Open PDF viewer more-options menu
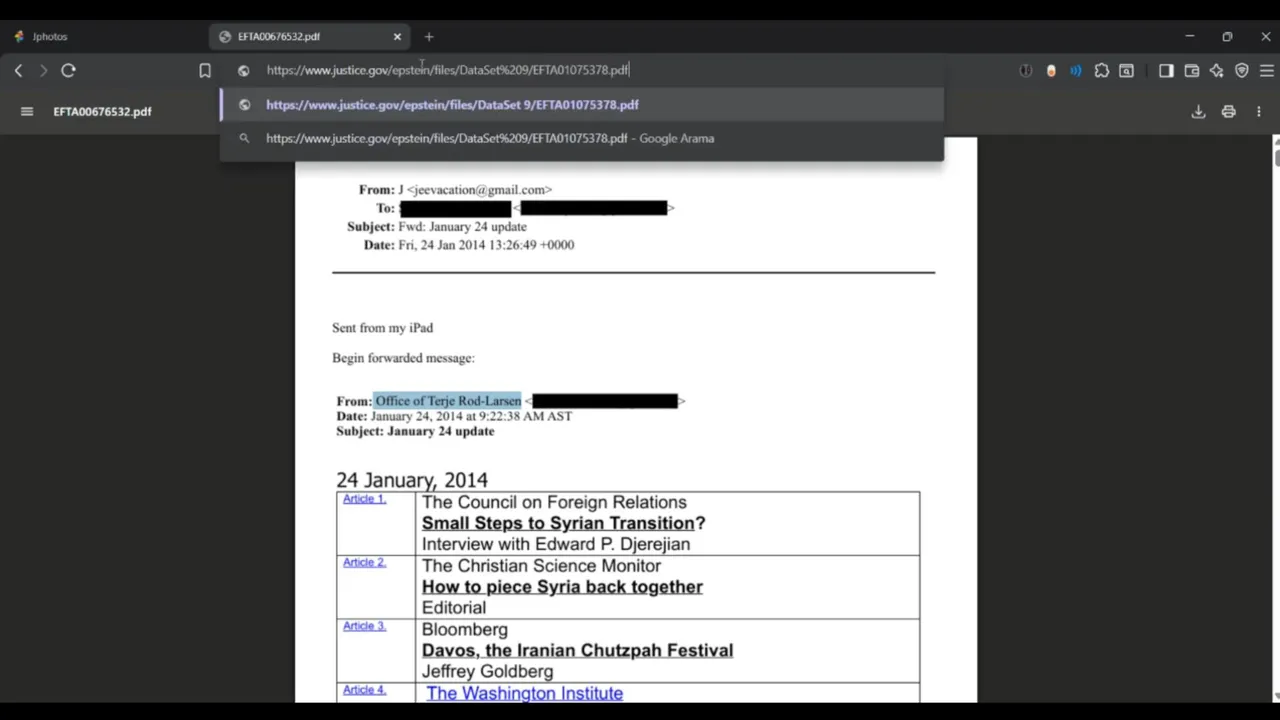 click(1259, 111)
